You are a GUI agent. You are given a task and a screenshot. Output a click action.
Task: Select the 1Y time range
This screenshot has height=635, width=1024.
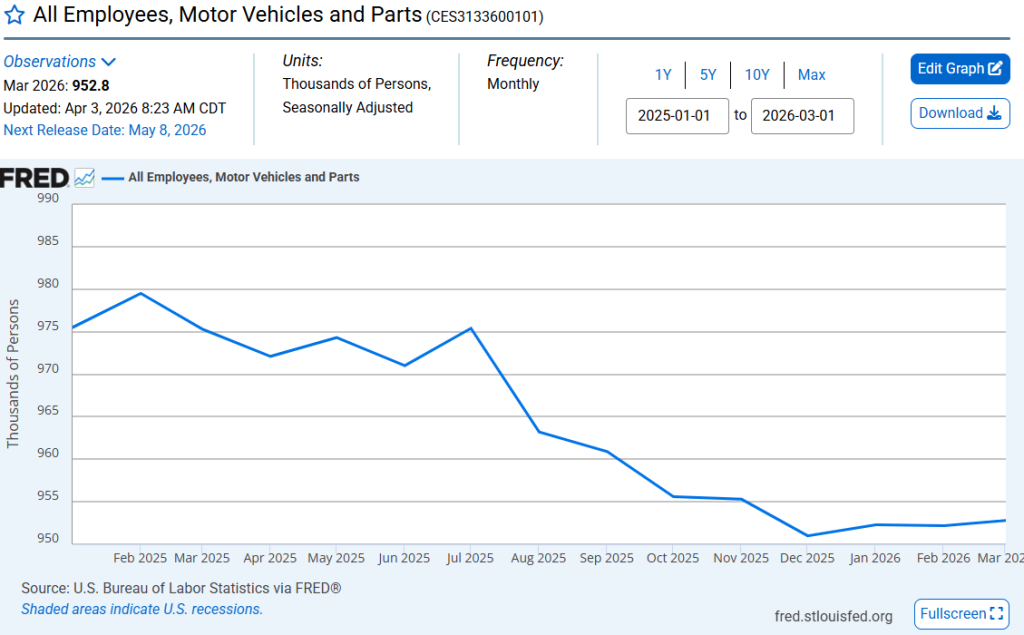(x=663, y=74)
